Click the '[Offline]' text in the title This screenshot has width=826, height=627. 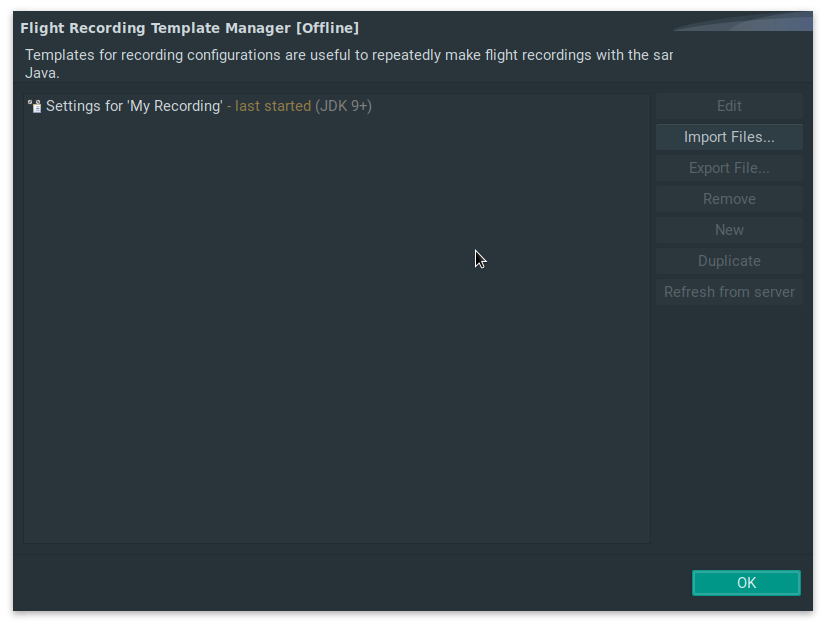tap(327, 28)
